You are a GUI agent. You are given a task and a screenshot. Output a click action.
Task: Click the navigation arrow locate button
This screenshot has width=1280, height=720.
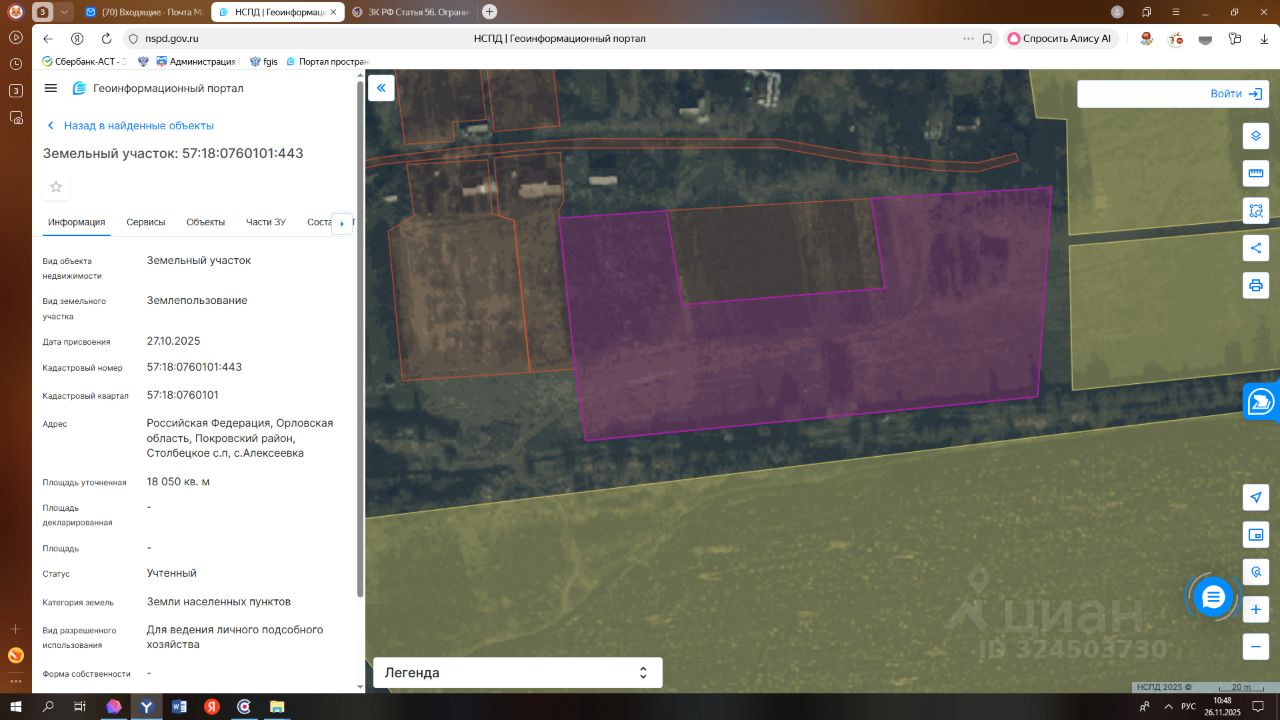point(1256,497)
